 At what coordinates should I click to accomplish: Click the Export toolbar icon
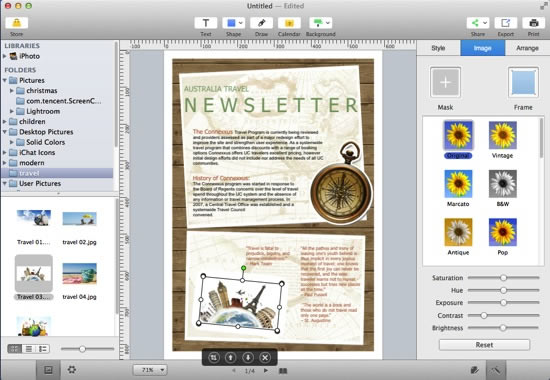[x=505, y=23]
